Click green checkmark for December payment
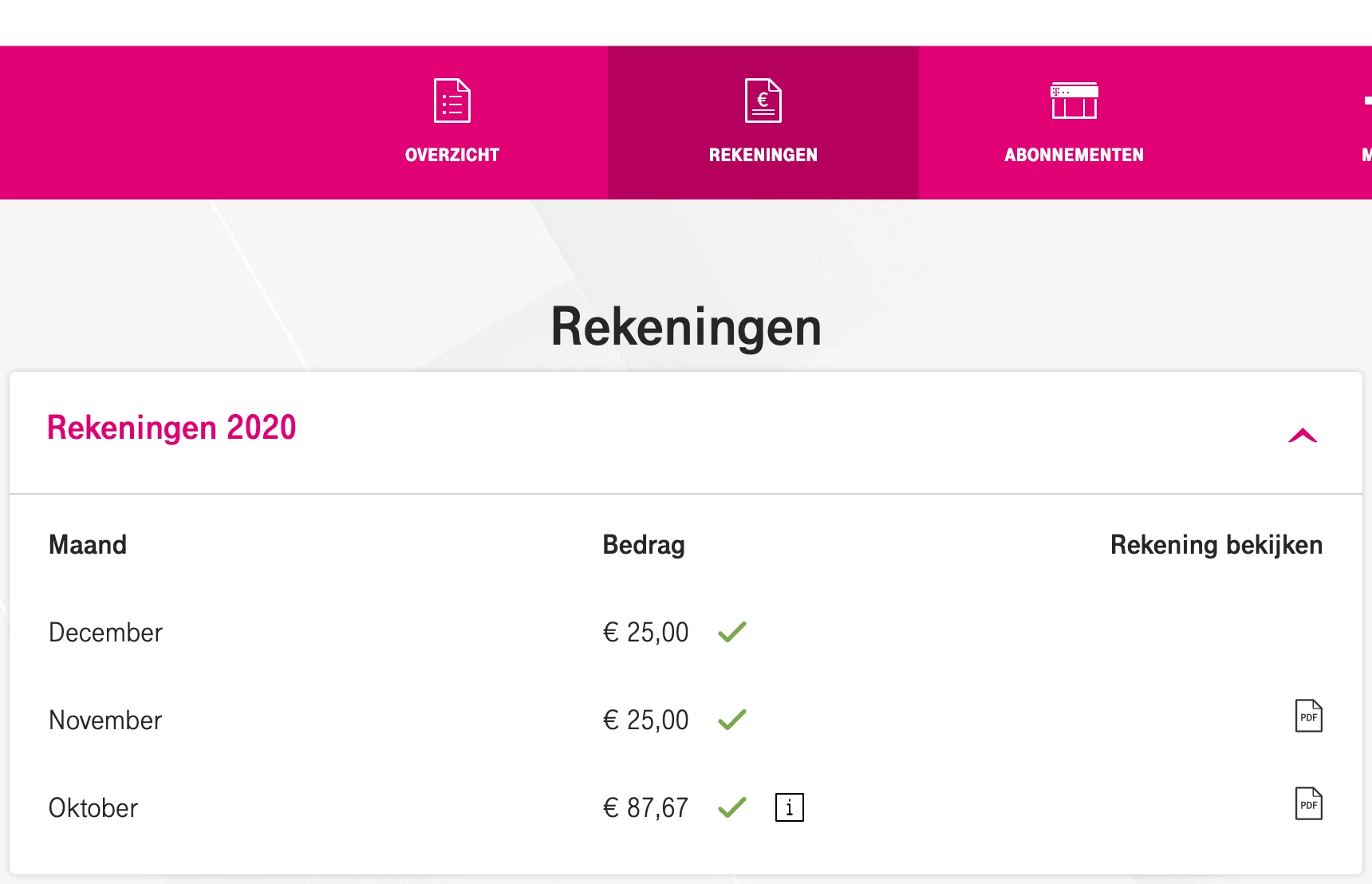Viewport: 1372px width, 884px height. click(x=731, y=632)
